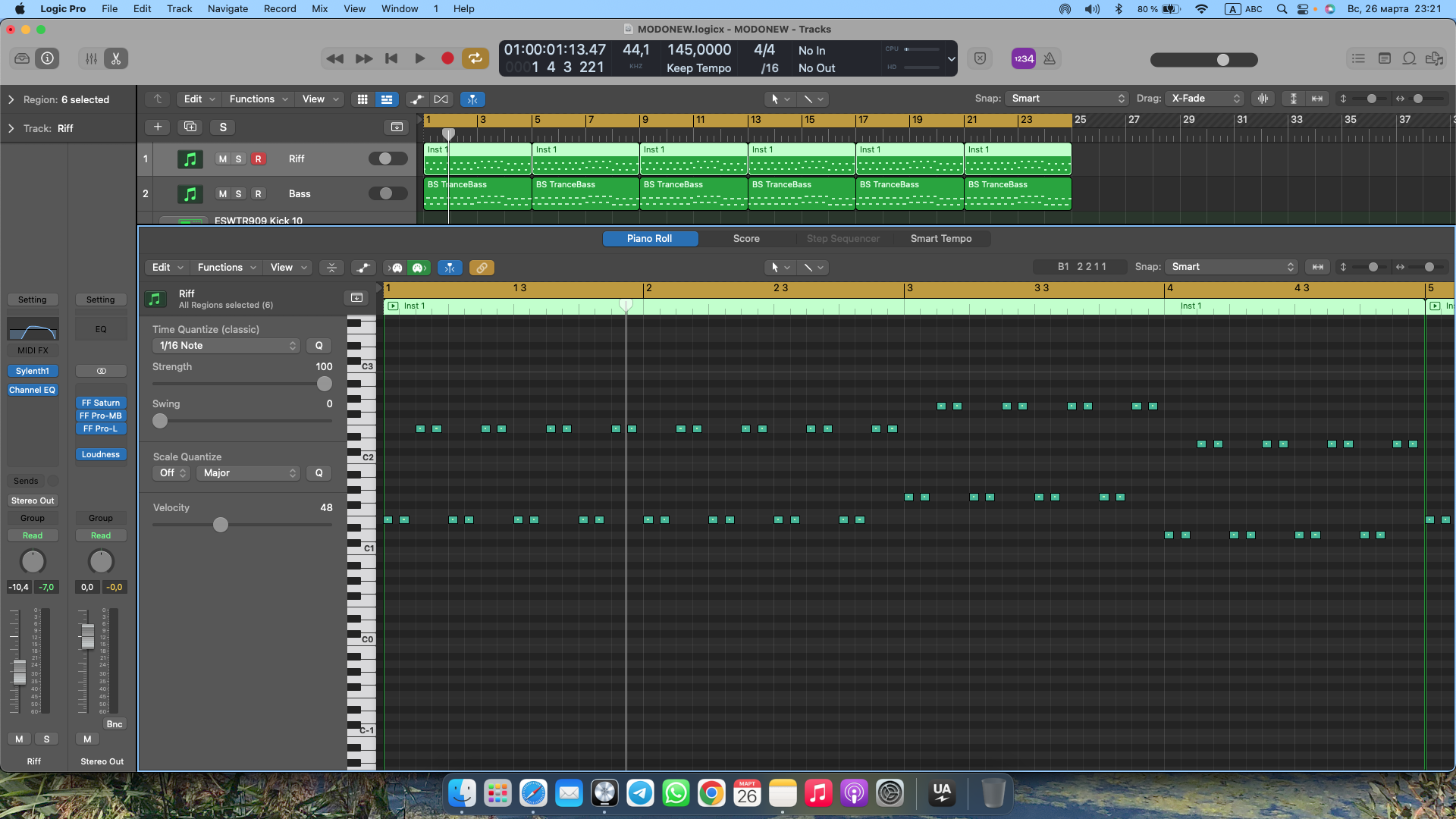Expand the Region inspector disclosure triangle
1456x819 pixels.
coord(11,99)
